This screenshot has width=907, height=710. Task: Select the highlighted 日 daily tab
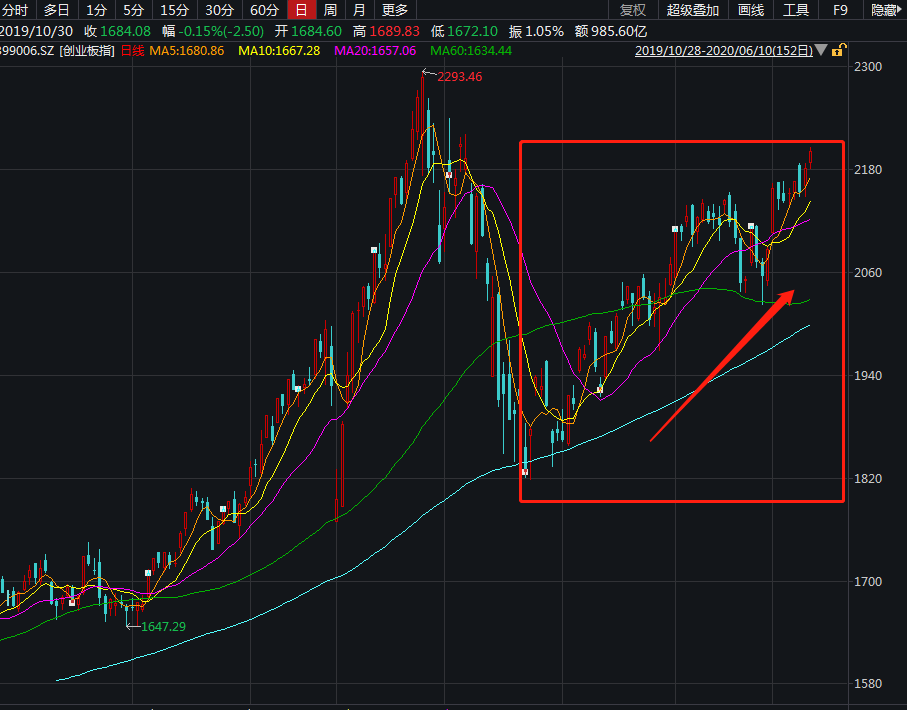point(301,10)
